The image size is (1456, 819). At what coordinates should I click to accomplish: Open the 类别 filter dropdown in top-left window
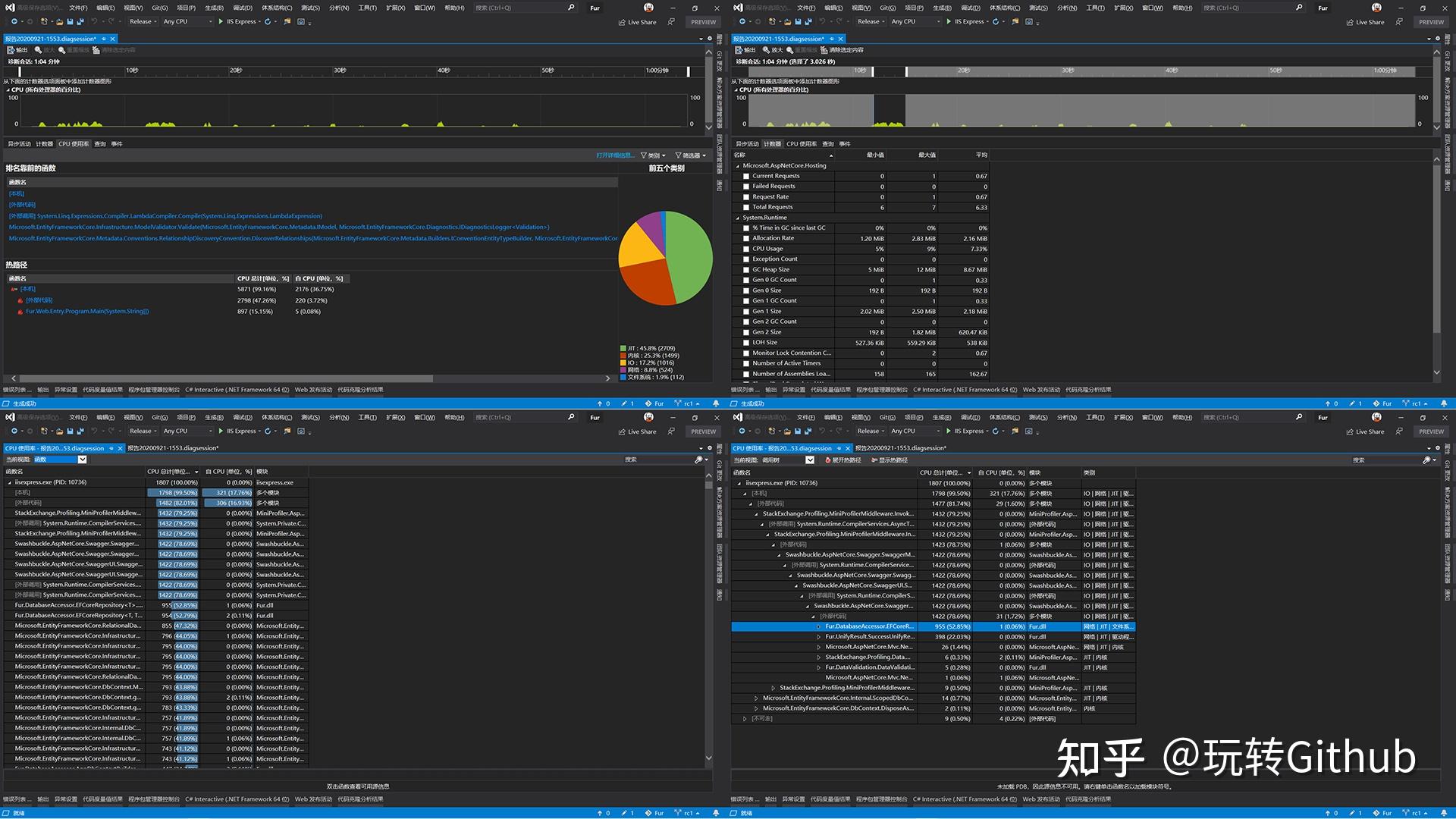coord(653,155)
